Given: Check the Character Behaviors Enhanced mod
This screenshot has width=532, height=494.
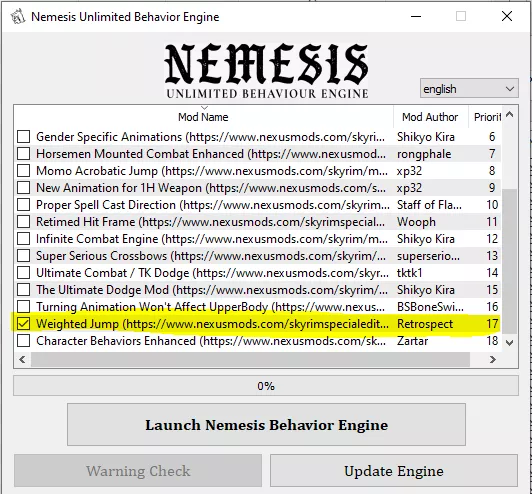Looking at the screenshot, I should 23,341.
